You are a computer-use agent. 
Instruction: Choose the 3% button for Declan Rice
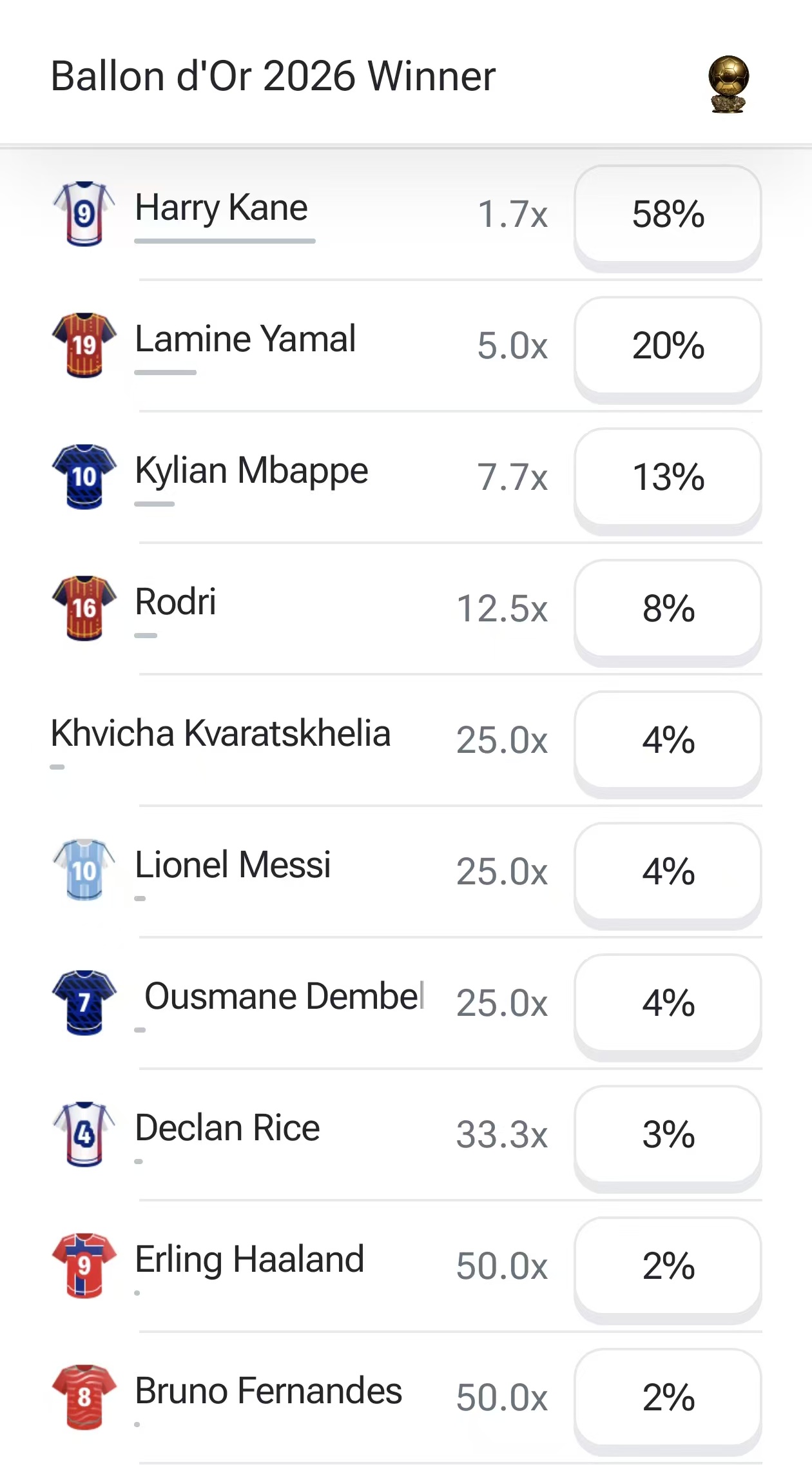[668, 1135]
